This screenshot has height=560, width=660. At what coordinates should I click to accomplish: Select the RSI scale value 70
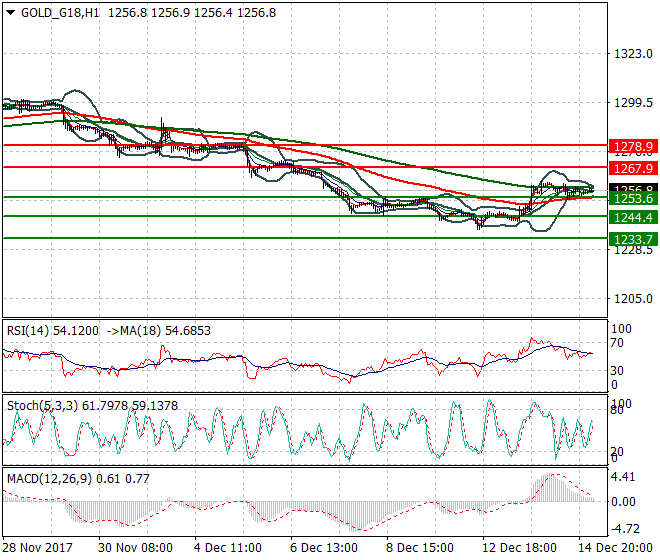[x=617, y=343]
